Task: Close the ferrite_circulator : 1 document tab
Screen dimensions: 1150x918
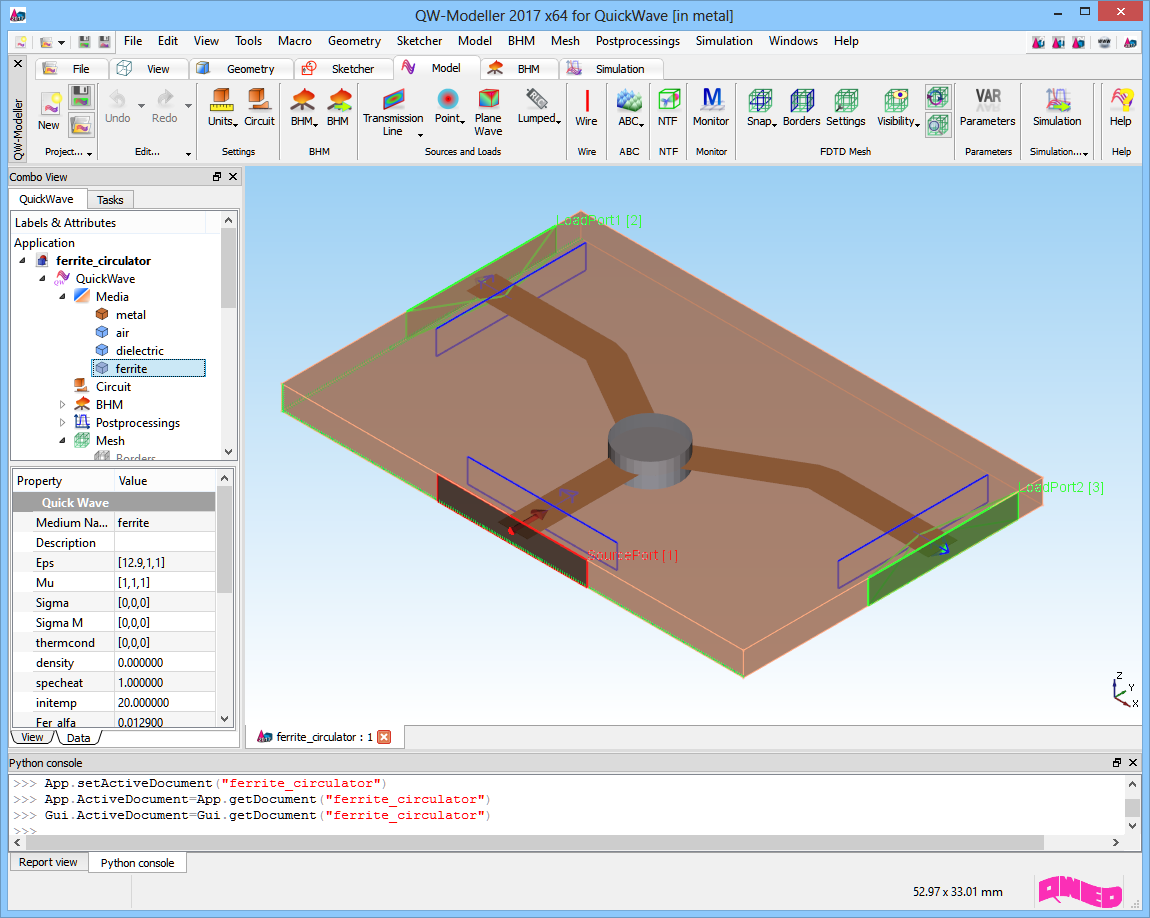Action: [x=384, y=737]
